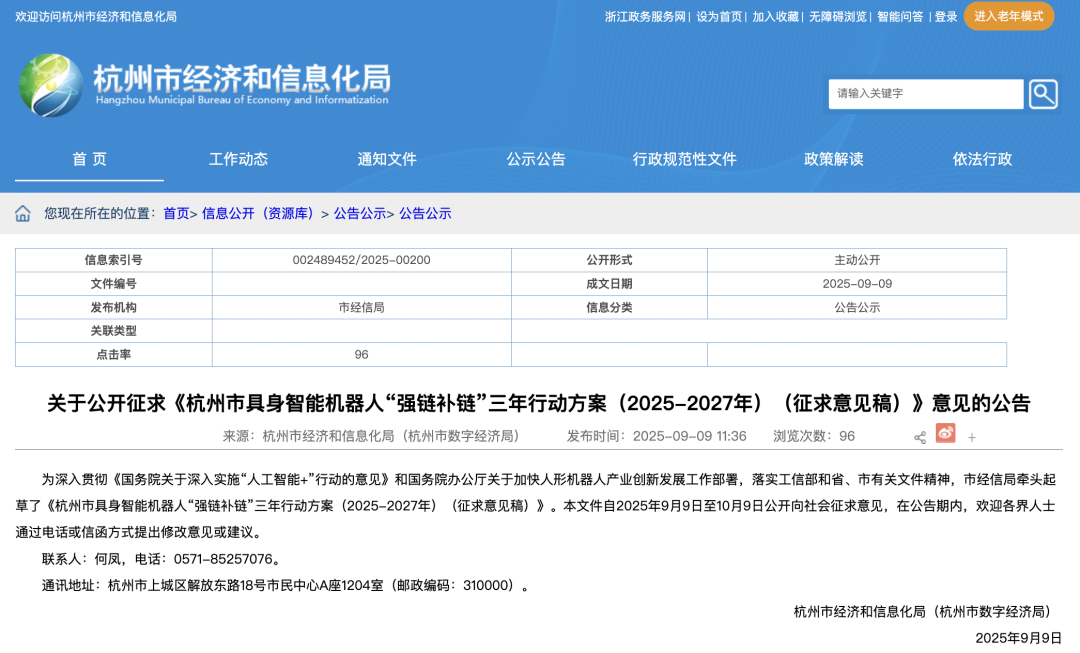Click publish time 2025-09-09 11:36

656,436
